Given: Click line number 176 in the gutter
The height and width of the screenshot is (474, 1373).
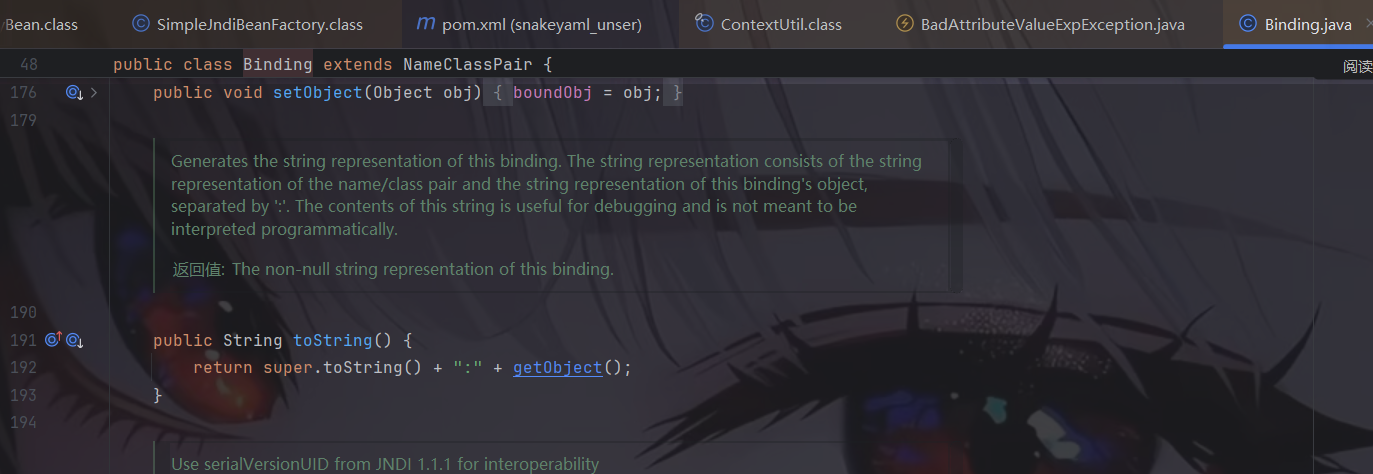Looking at the screenshot, I should [x=22, y=92].
